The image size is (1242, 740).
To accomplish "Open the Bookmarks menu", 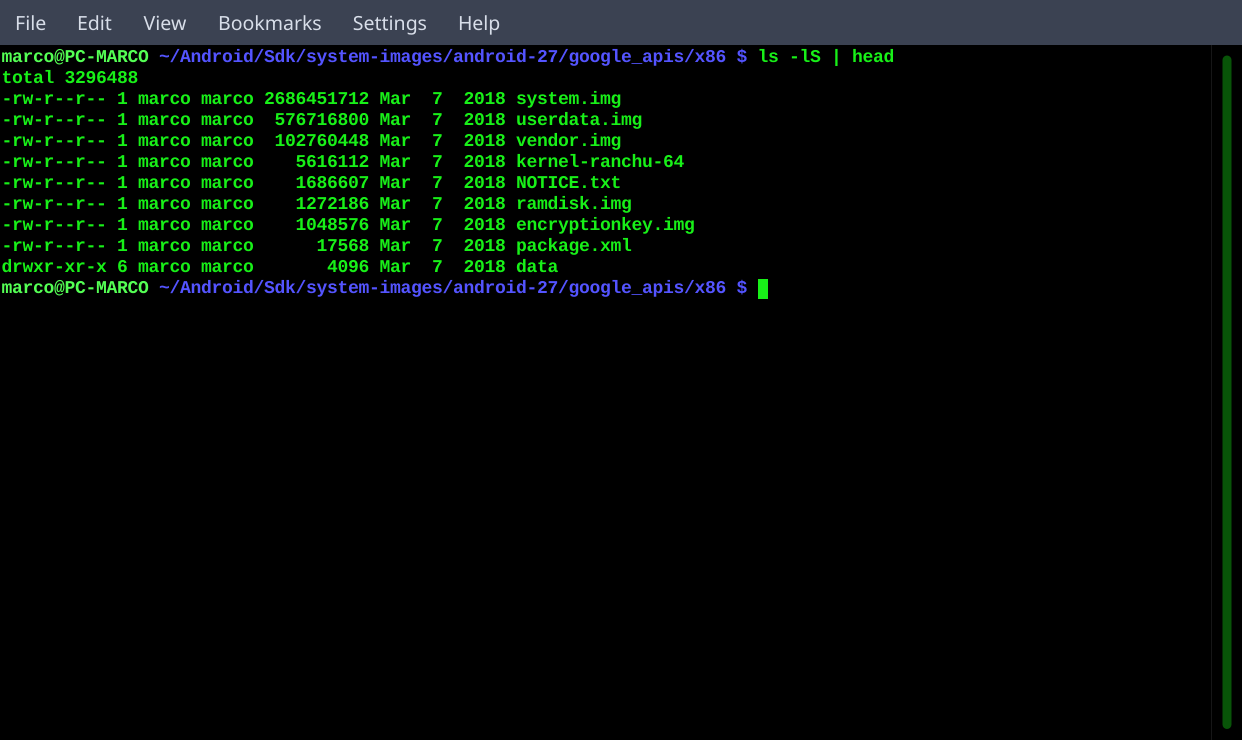I will click(270, 22).
